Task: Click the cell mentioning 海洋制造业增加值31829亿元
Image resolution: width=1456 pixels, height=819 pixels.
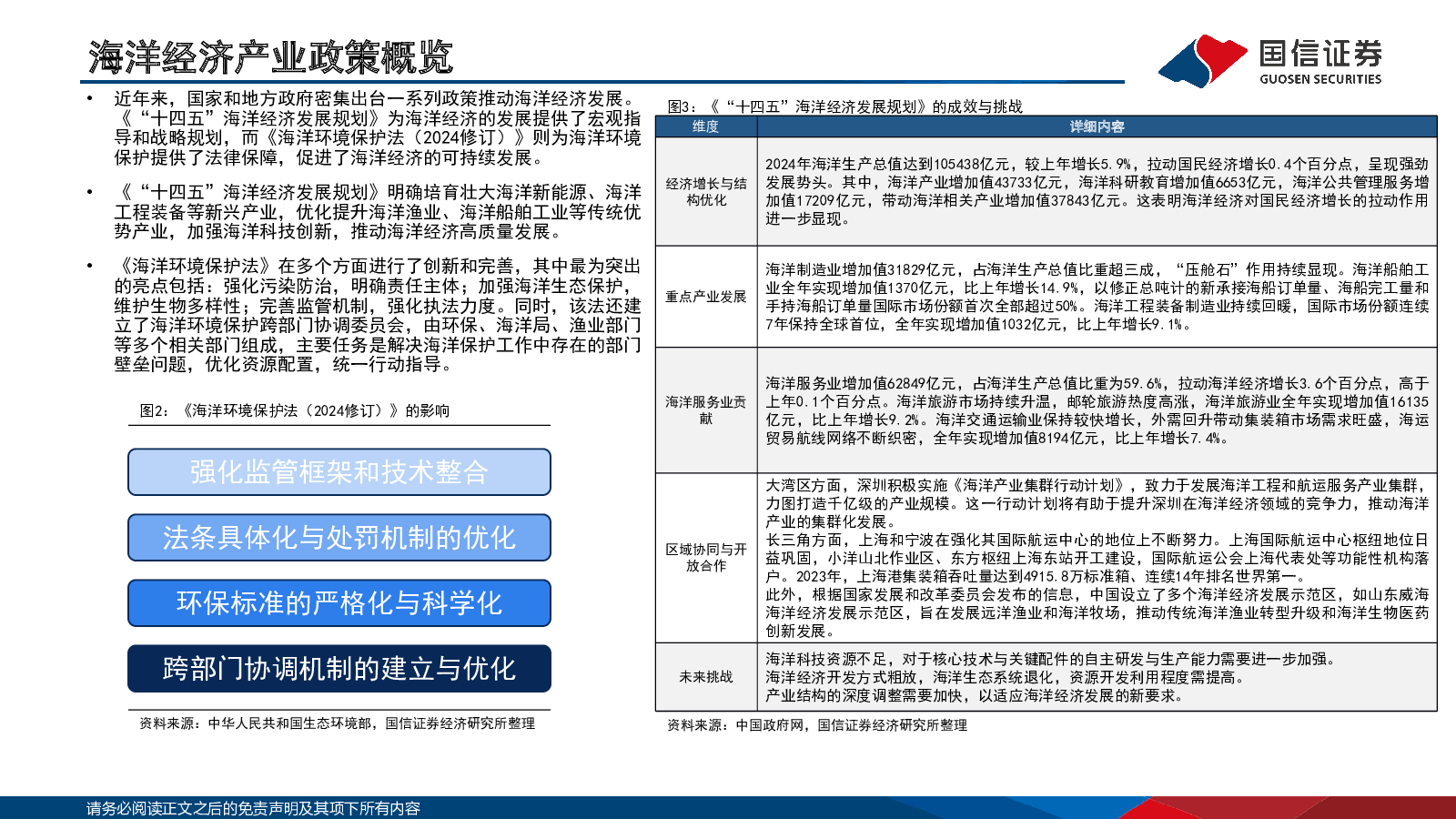Action: pyautogui.click(x=1097, y=297)
